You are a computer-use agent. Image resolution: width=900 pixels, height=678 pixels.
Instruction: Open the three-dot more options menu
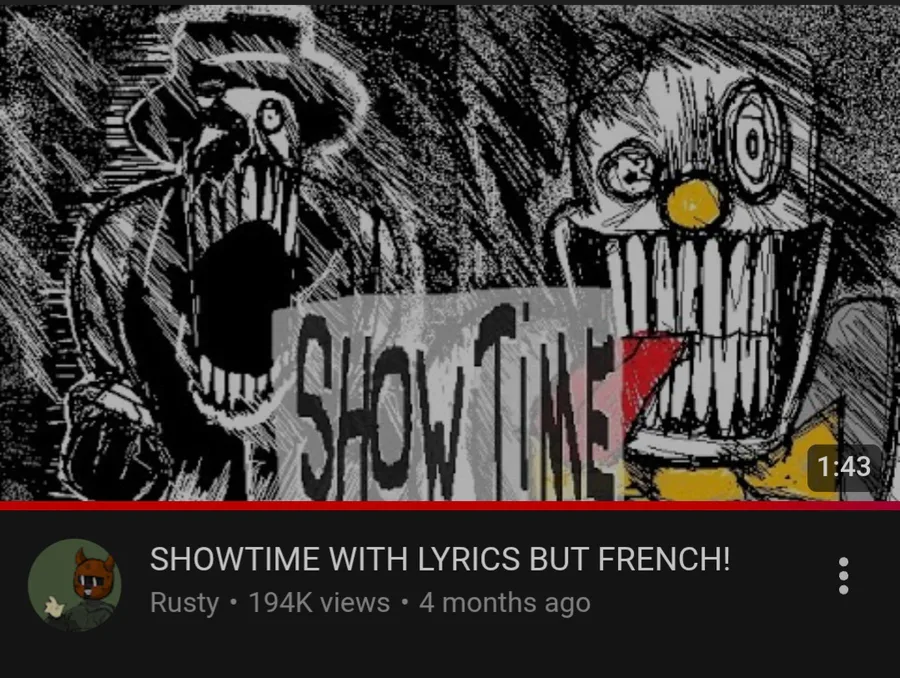843,576
